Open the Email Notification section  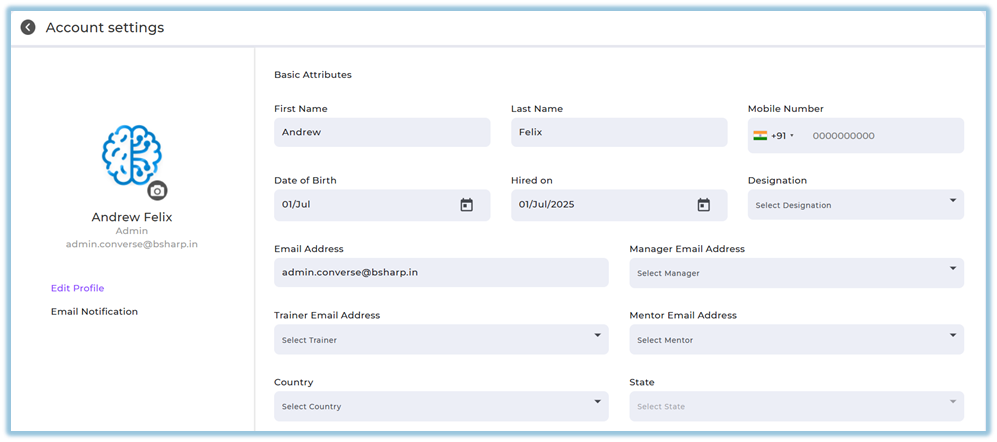tap(94, 312)
